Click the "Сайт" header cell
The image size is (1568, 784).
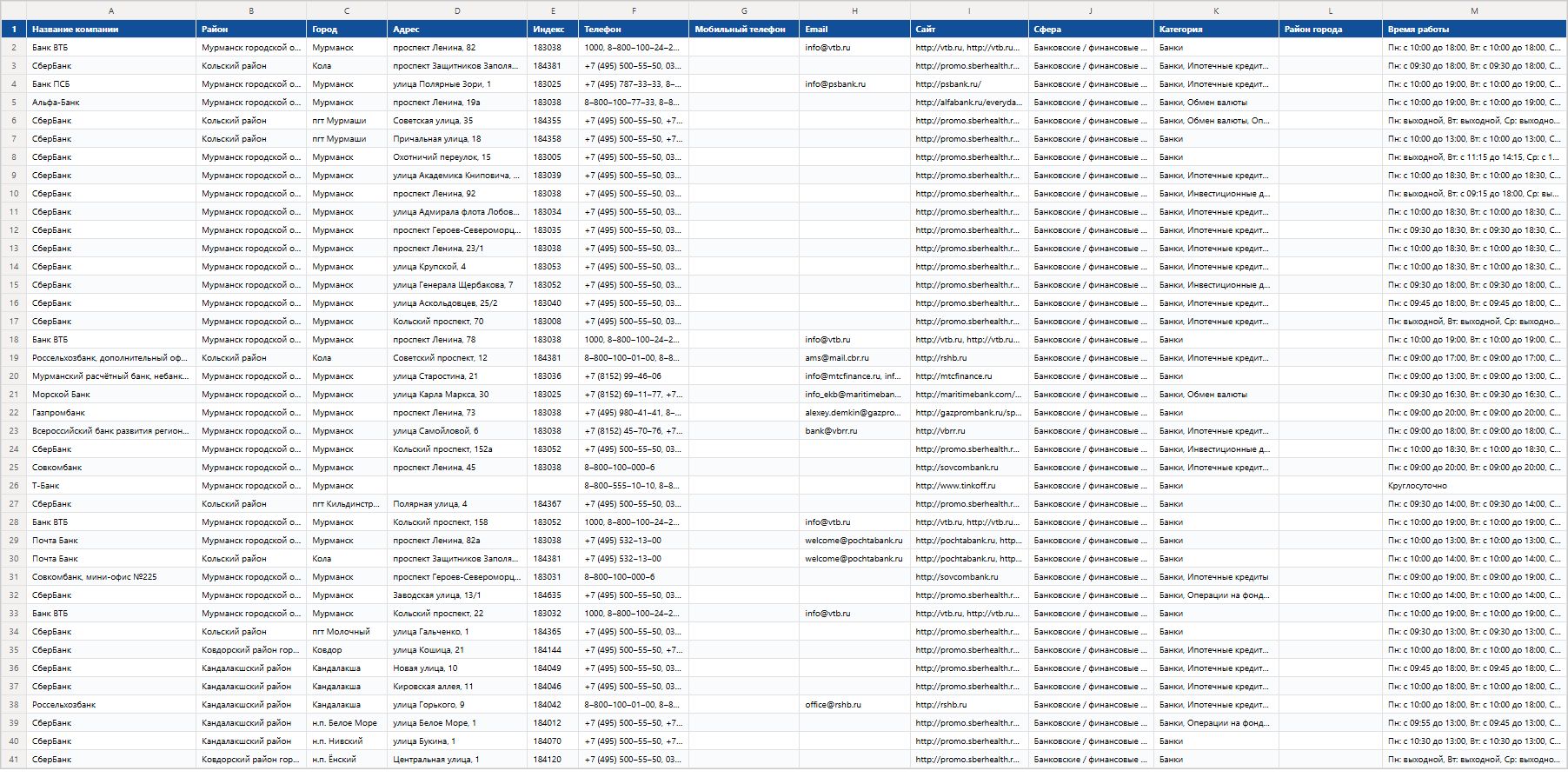point(969,30)
